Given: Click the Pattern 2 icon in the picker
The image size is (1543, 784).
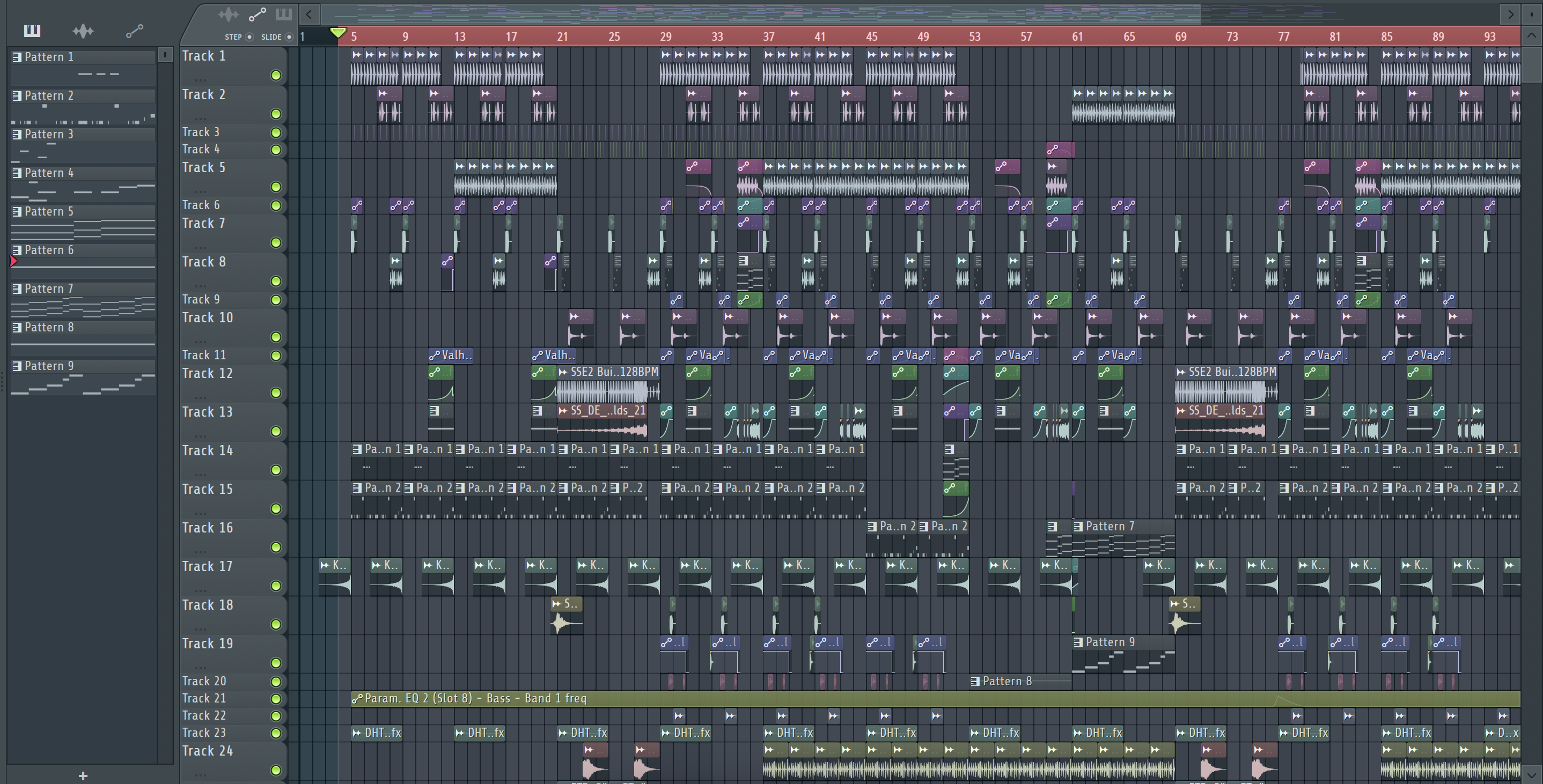Looking at the screenshot, I should 17,96.
